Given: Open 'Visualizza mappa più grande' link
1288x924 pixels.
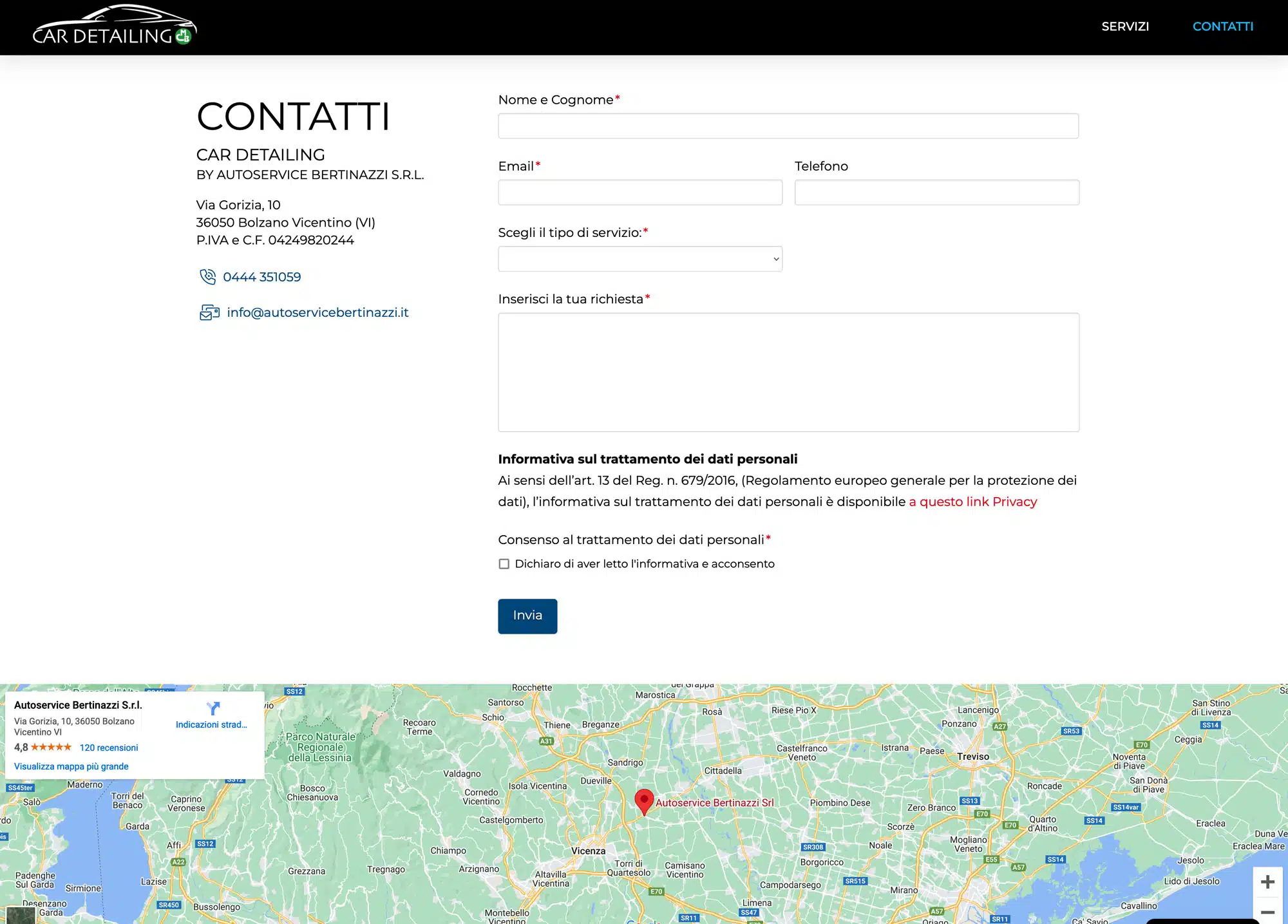Looking at the screenshot, I should 71,766.
